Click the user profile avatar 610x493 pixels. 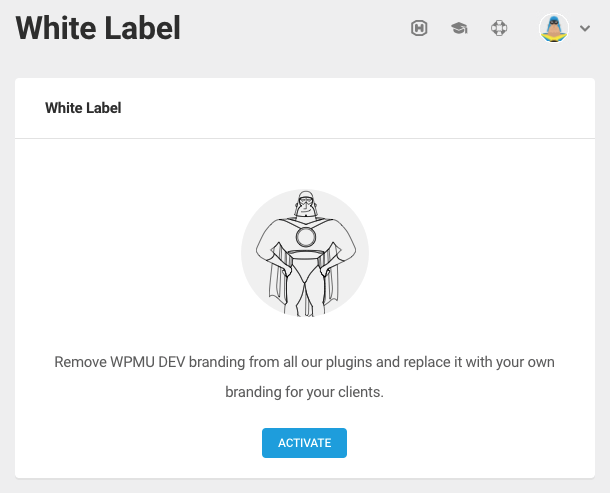(x=554, y=28)
